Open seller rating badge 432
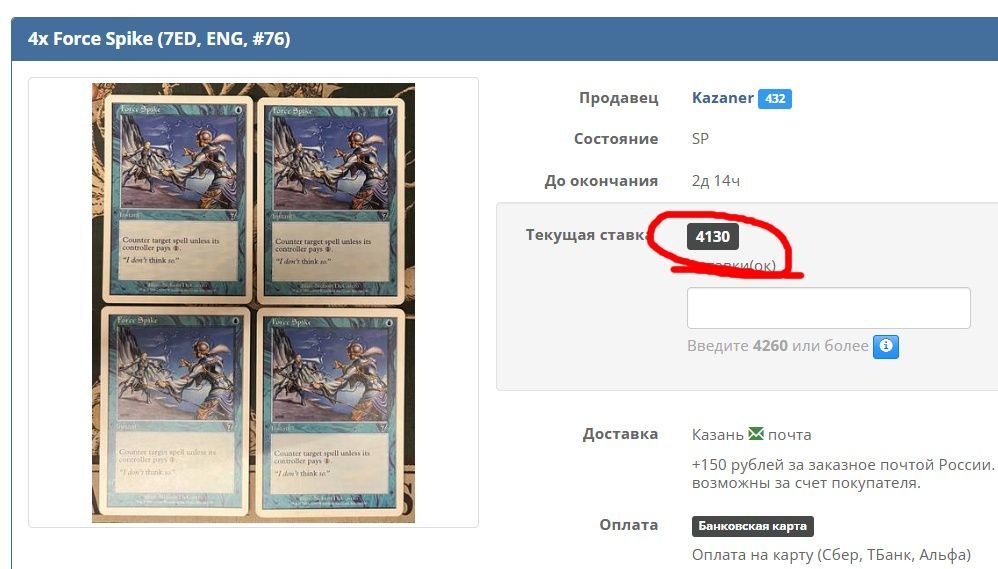This screenshot has height=569, width=998. (x=775, y=99)
